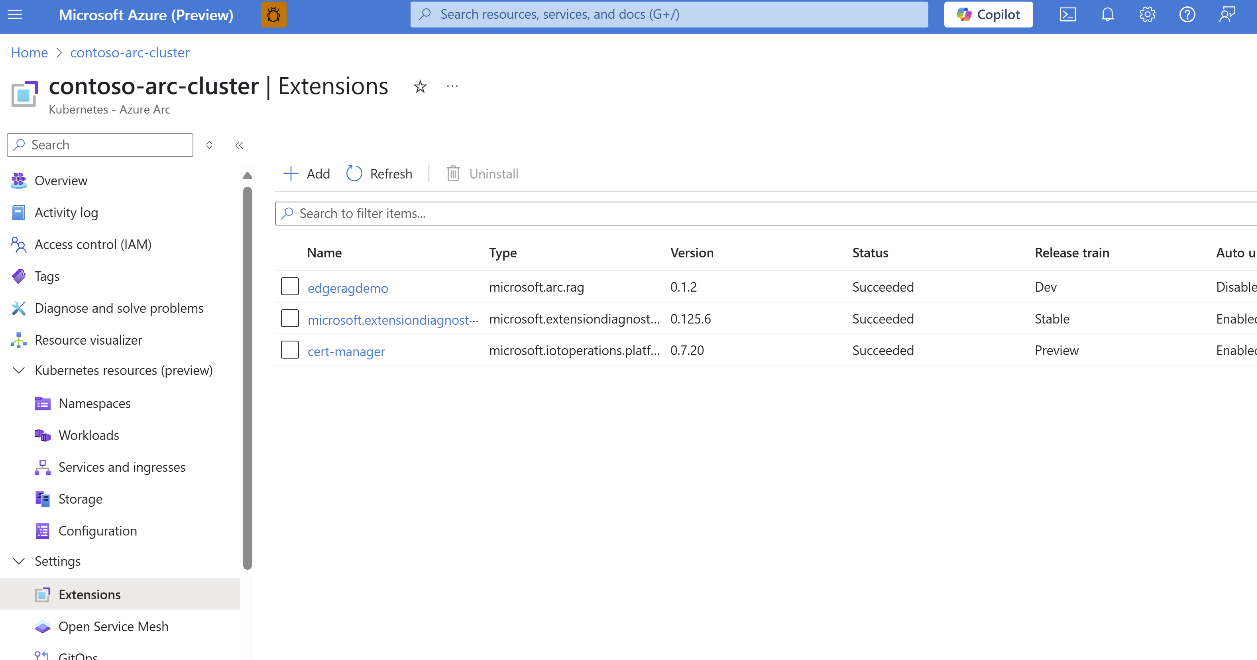1257x660 pixels.
Task: Open Open Service Mesh in sidebar
Action: point(113,627)
